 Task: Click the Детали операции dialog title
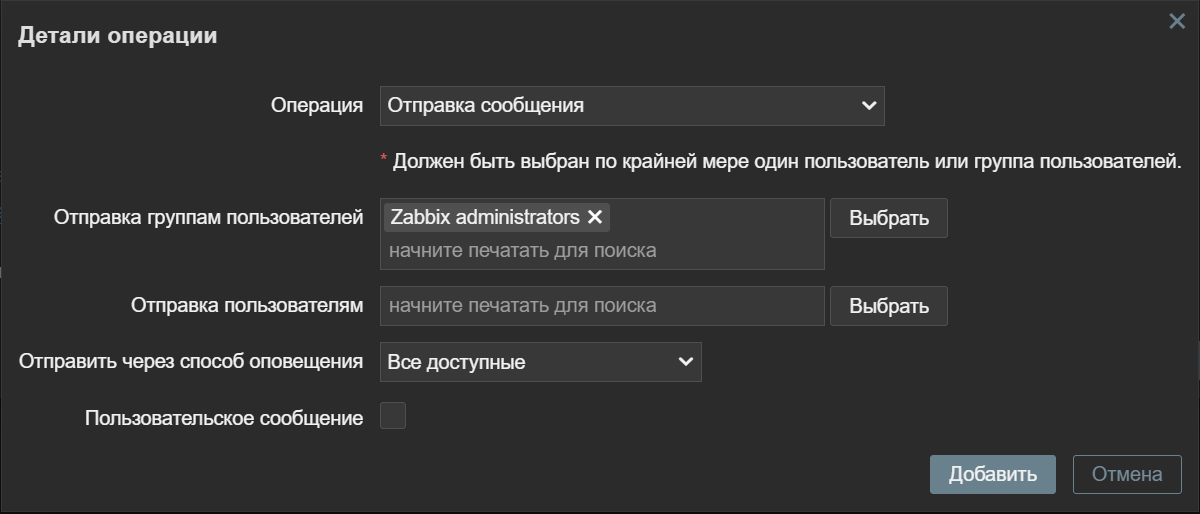(118, 36)
